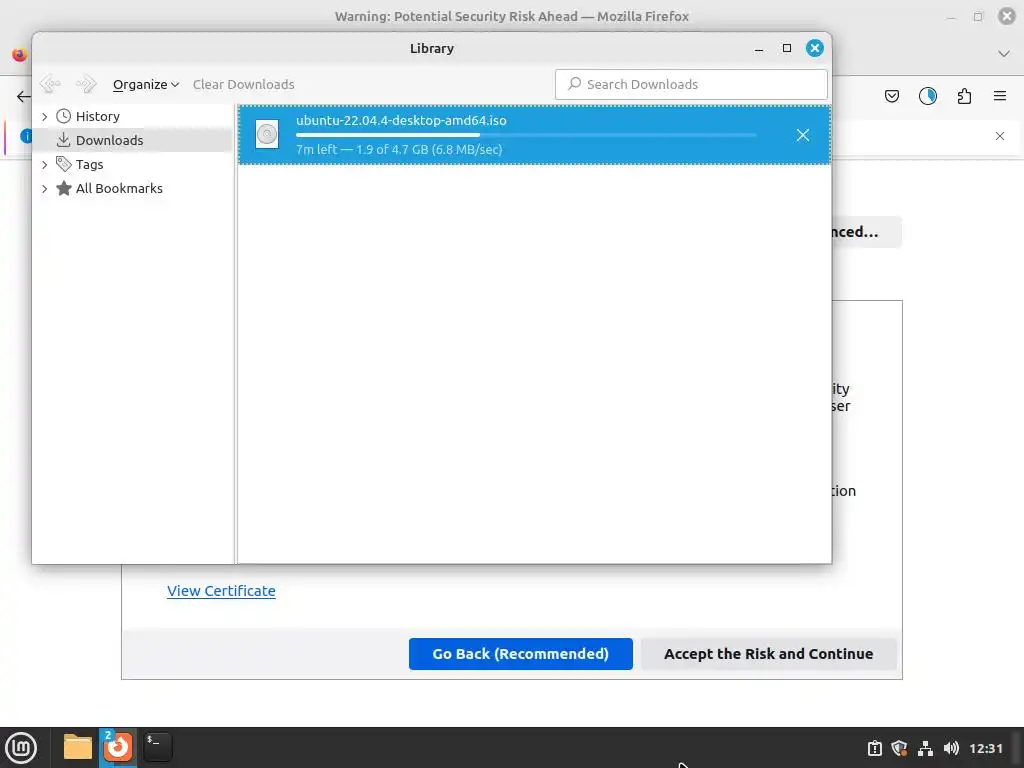The width and height of the screenshot is (1024, 768).
Task: Click the Tags label icon
Action: click(x=63, y=164)
